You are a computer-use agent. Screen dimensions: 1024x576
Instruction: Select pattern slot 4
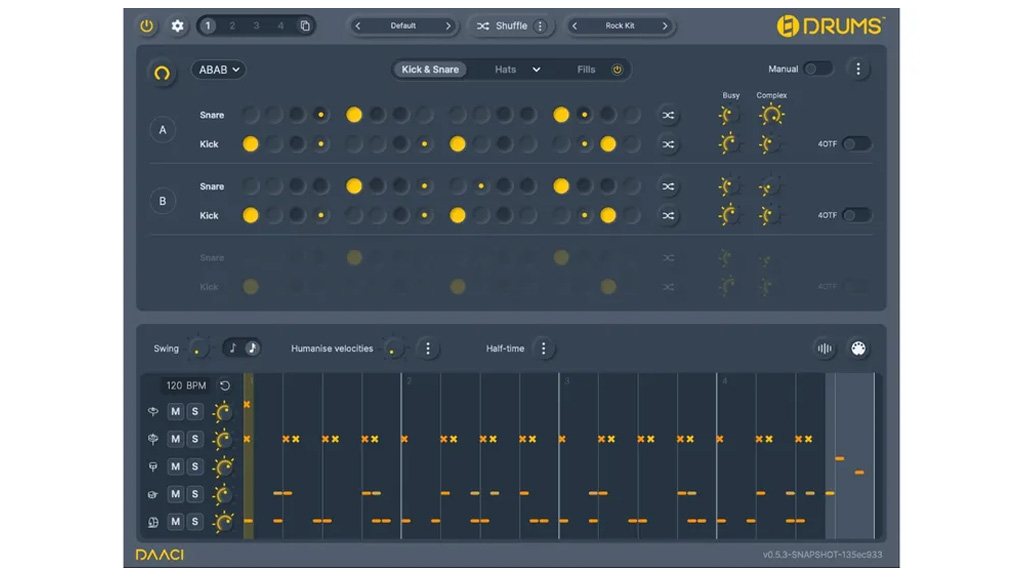pyautogui.click(x=280, y=25)
